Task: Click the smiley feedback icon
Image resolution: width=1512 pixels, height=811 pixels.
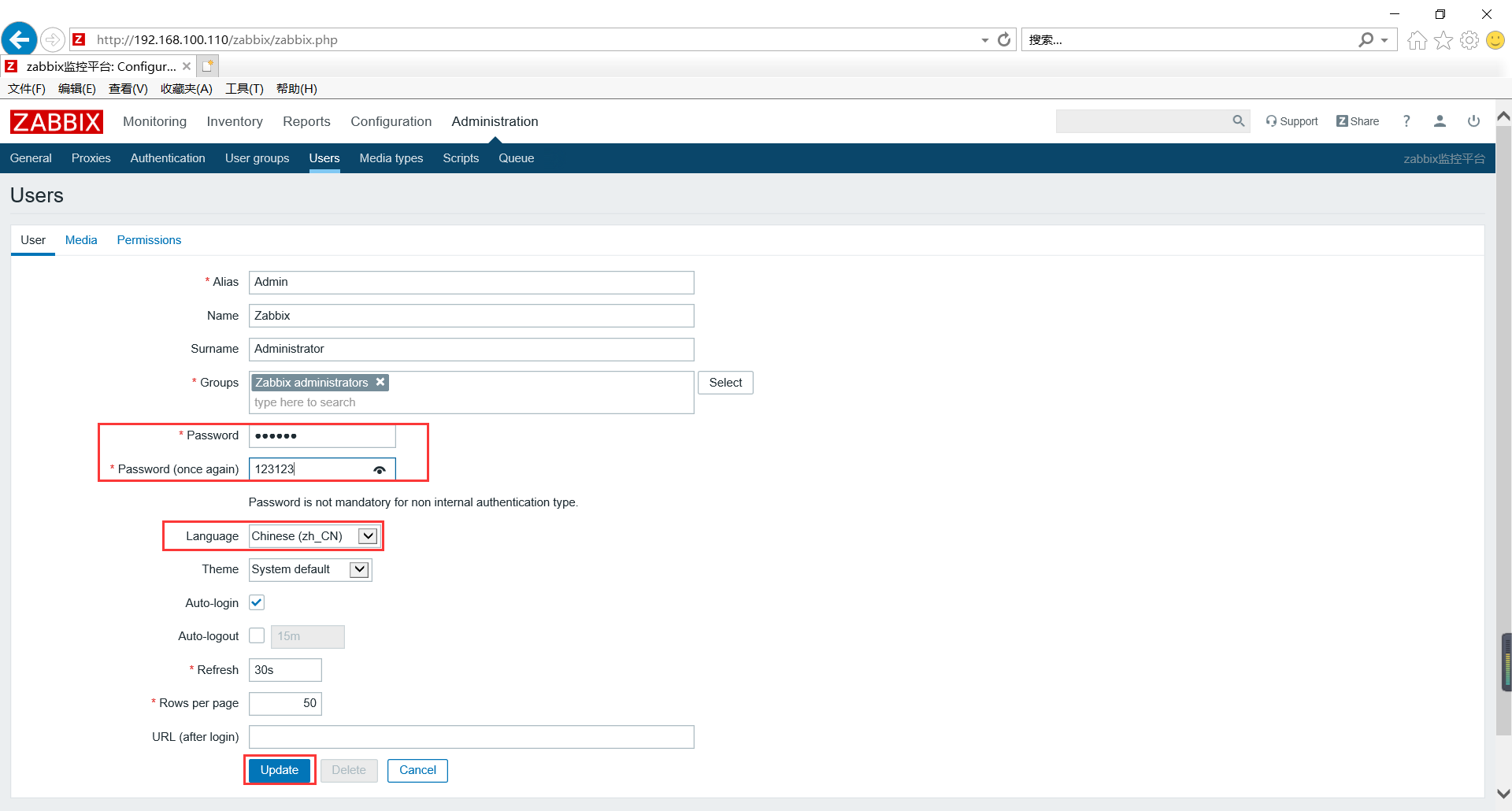Action: point(1495,40)
